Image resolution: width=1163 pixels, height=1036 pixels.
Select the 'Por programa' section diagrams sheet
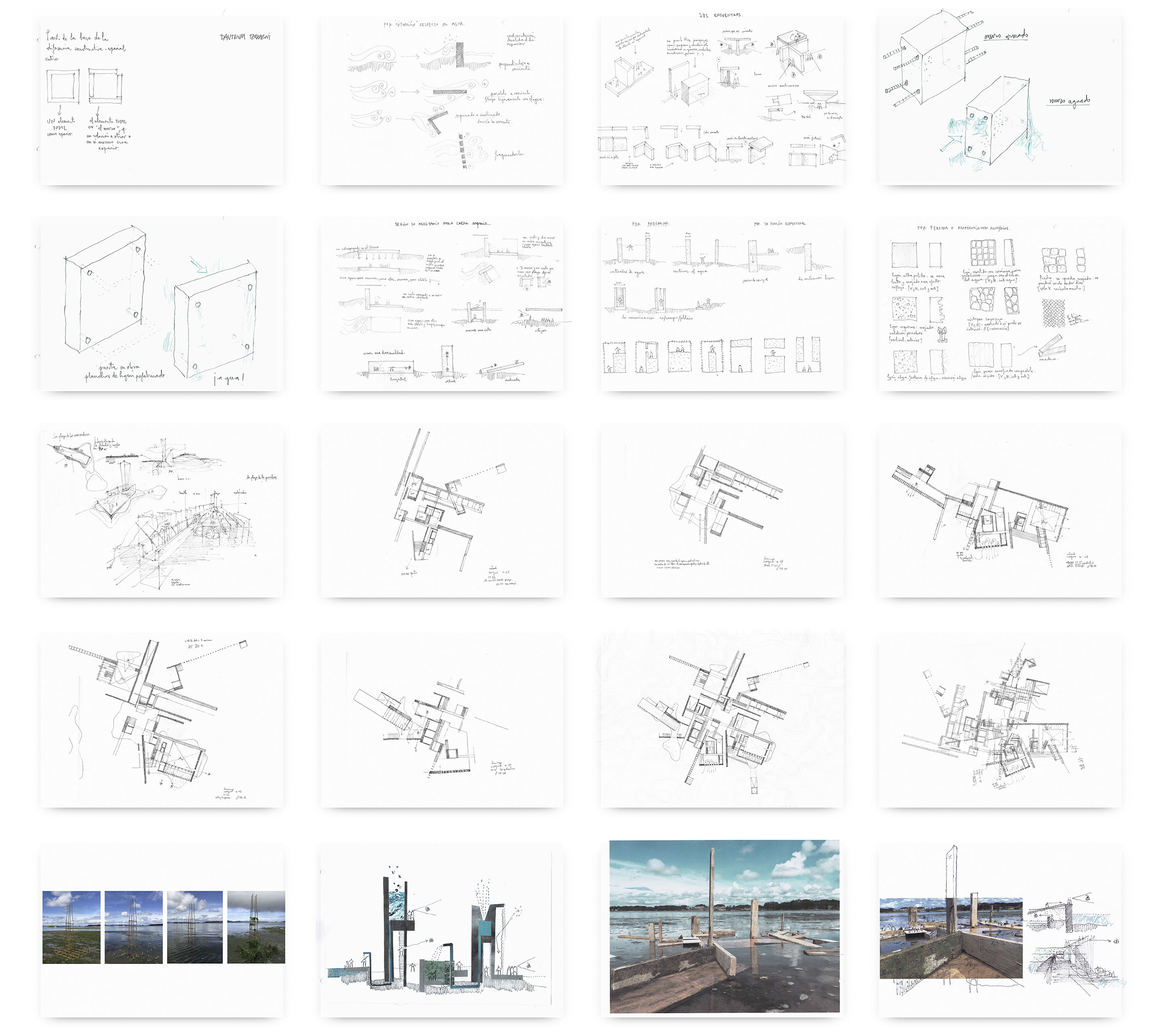(722, 305)
